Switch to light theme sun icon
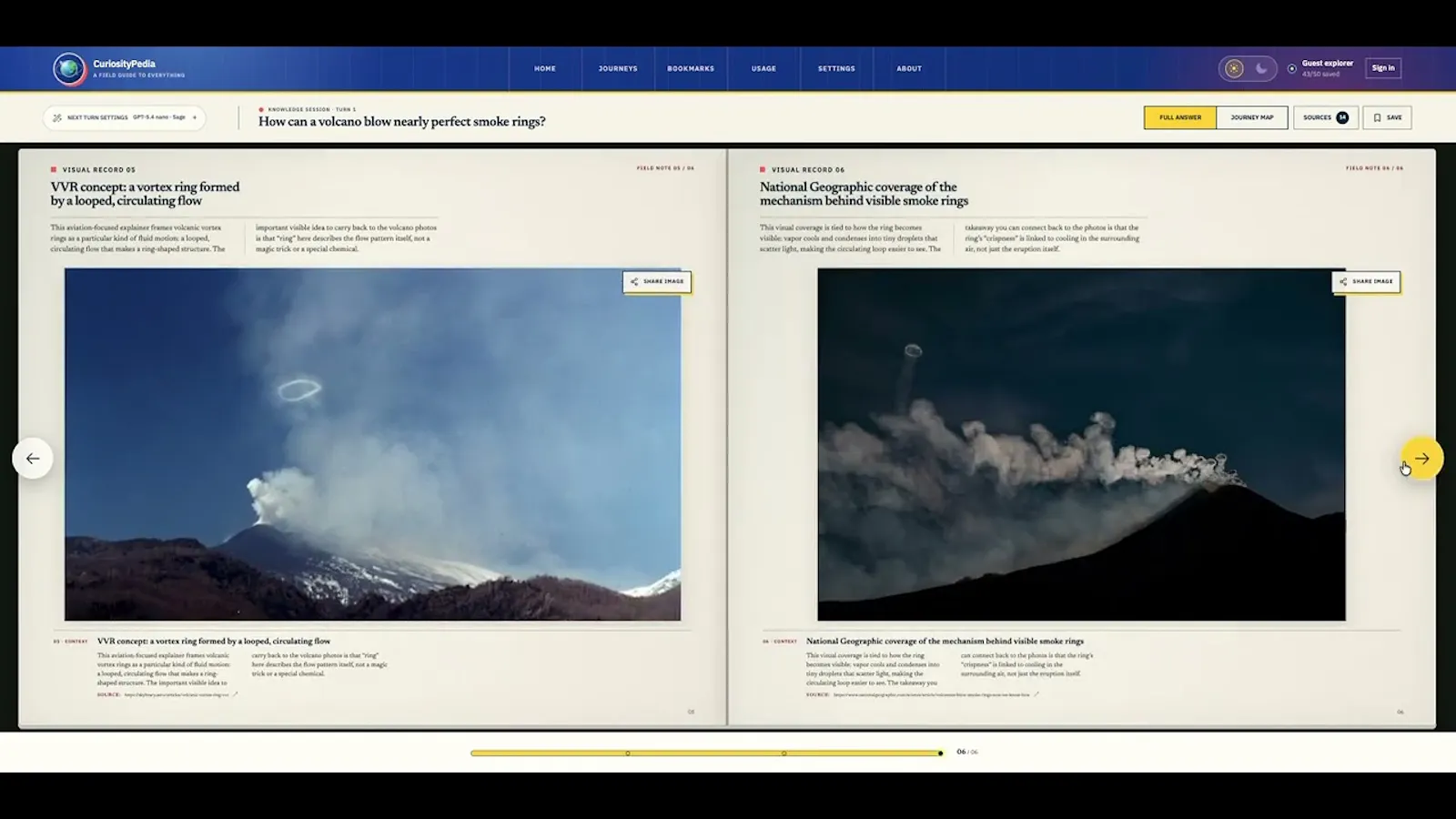Viewport: 1456px width, 819px height. click(x=1234, y=68)
